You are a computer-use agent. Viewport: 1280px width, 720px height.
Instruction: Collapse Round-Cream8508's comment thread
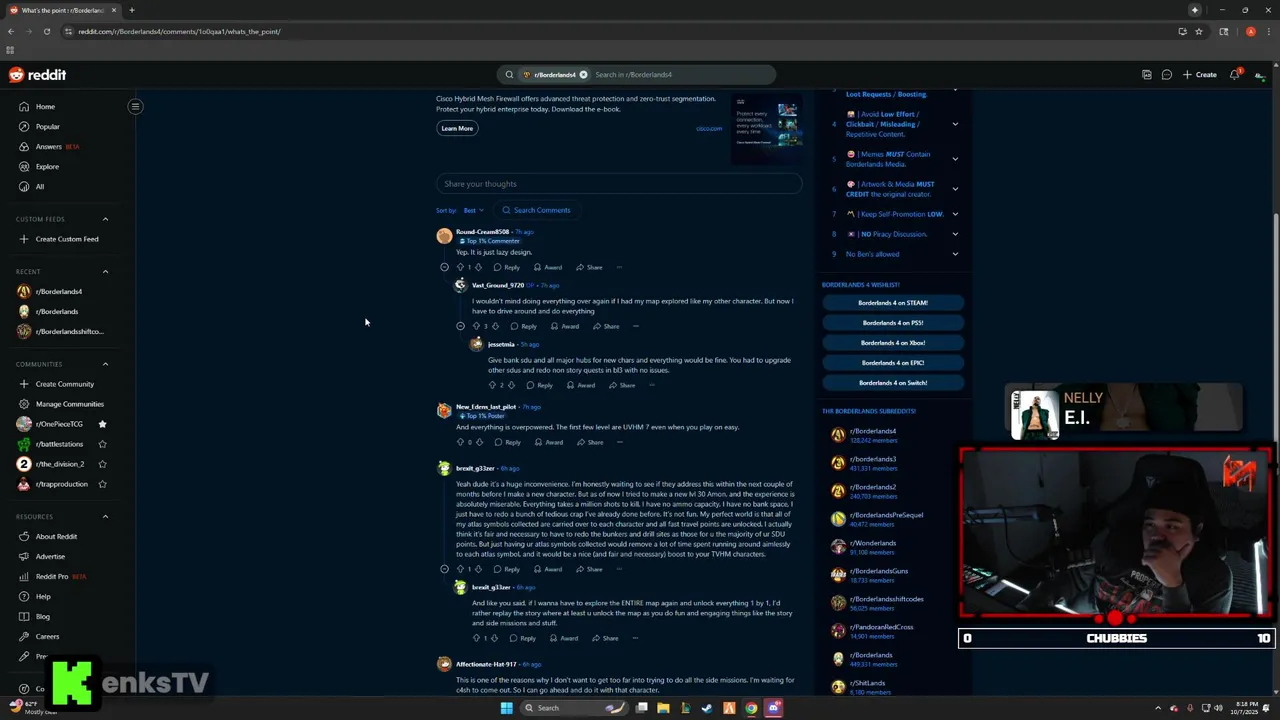(x=444, y=267)
